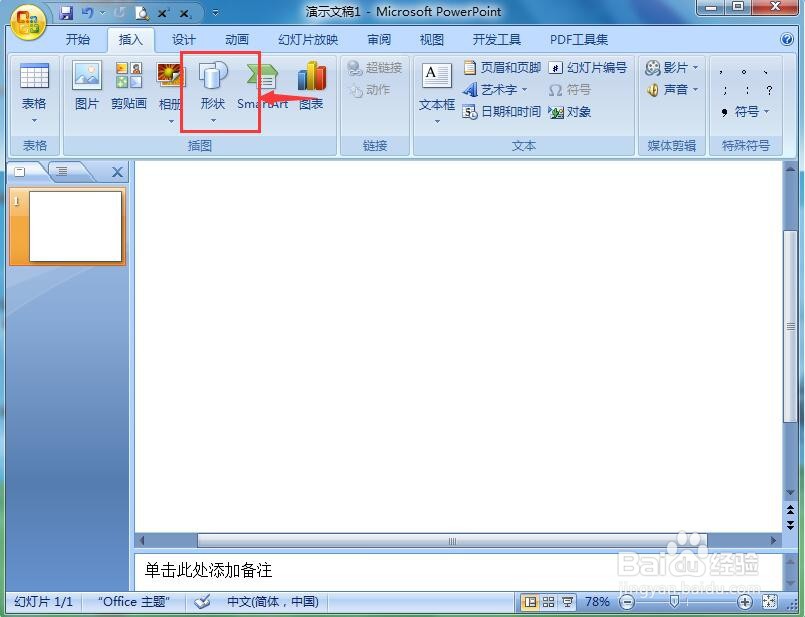Viewport: 805px width, 617px height.
Task: Click the 形状 shapes icon
Action: coord(213,77)
